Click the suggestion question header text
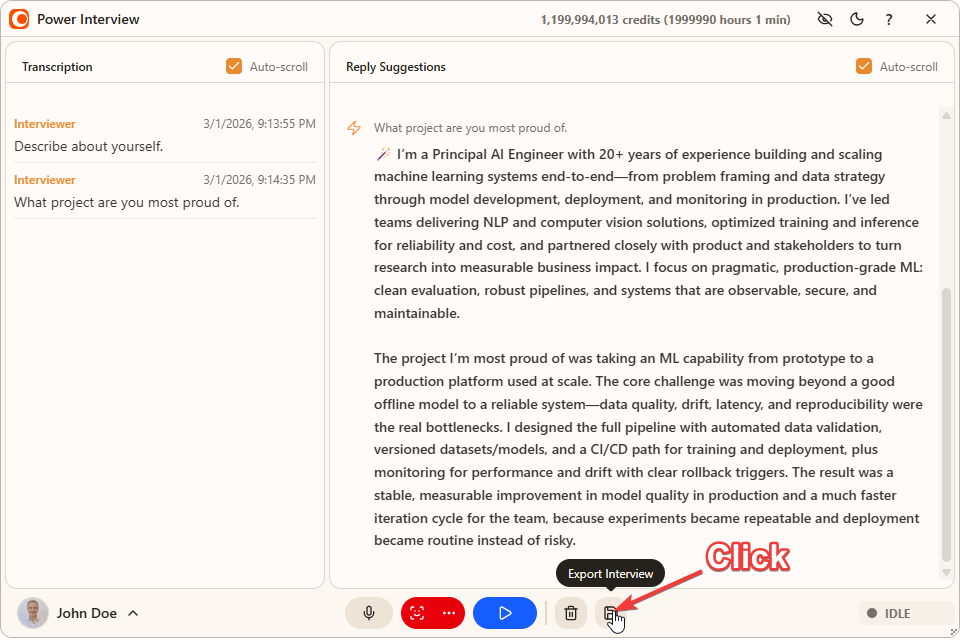The height and width of the screenshot is (640, 960). click(470, 128)
